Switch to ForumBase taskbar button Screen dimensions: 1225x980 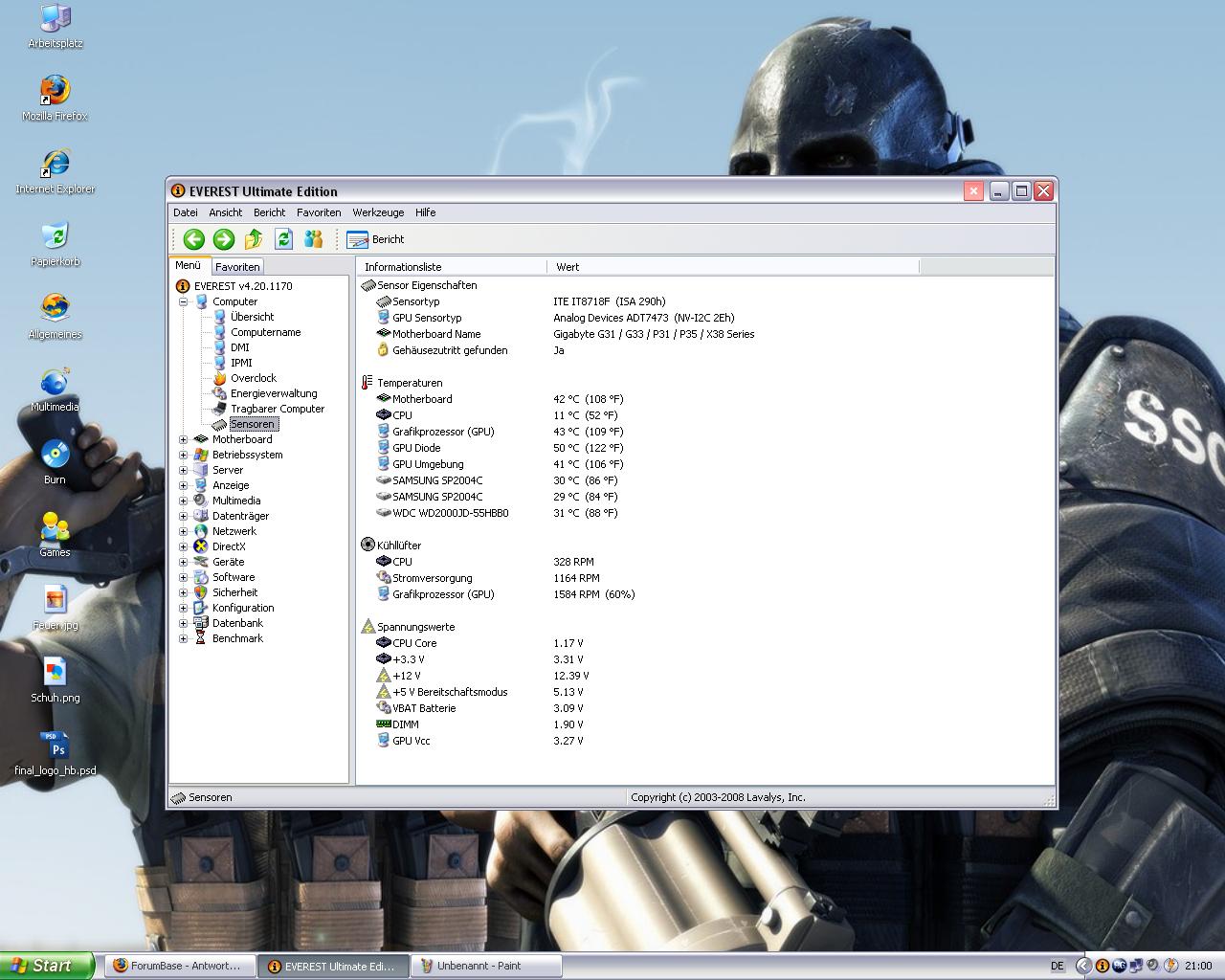pos(181,966)
